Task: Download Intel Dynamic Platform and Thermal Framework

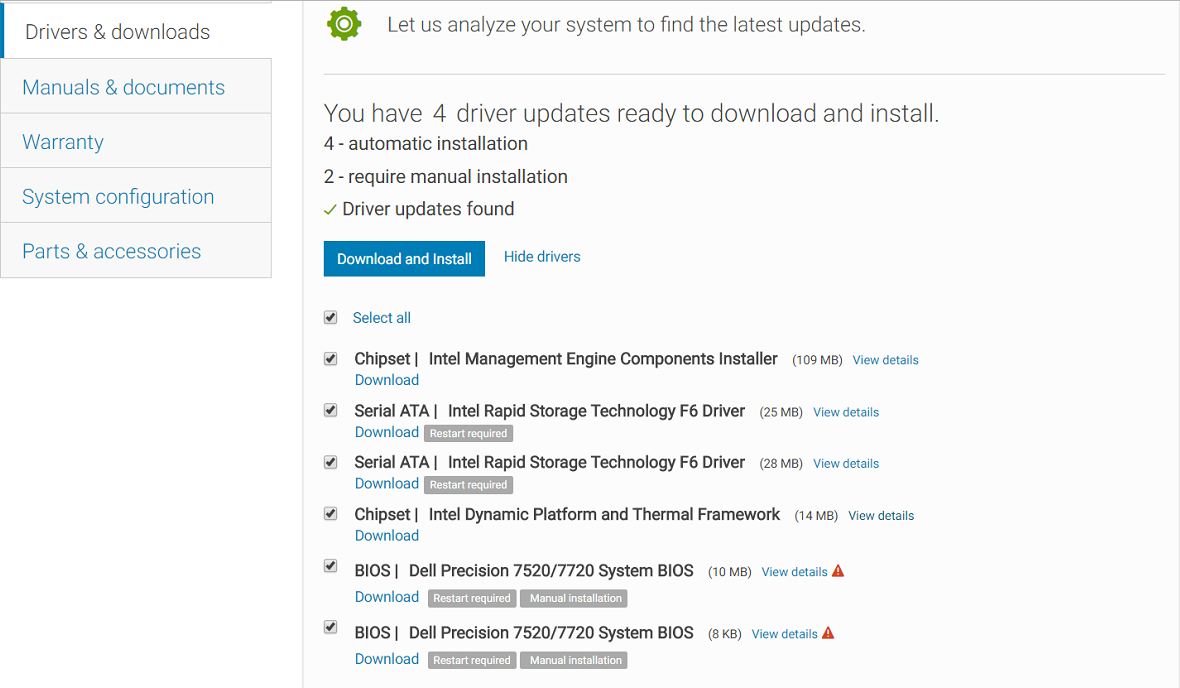Action: point(387,535)
